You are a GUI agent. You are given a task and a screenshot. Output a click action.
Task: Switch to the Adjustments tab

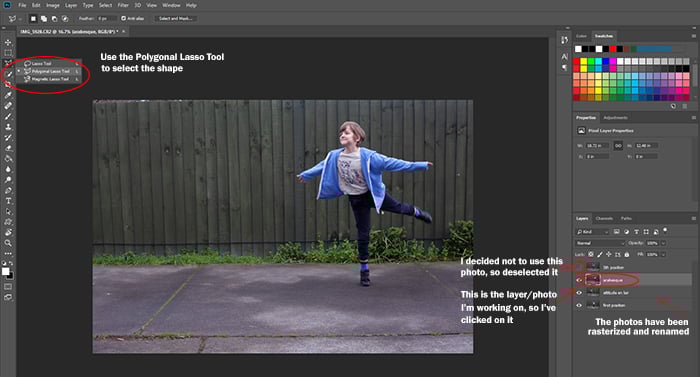pos(615,117)
